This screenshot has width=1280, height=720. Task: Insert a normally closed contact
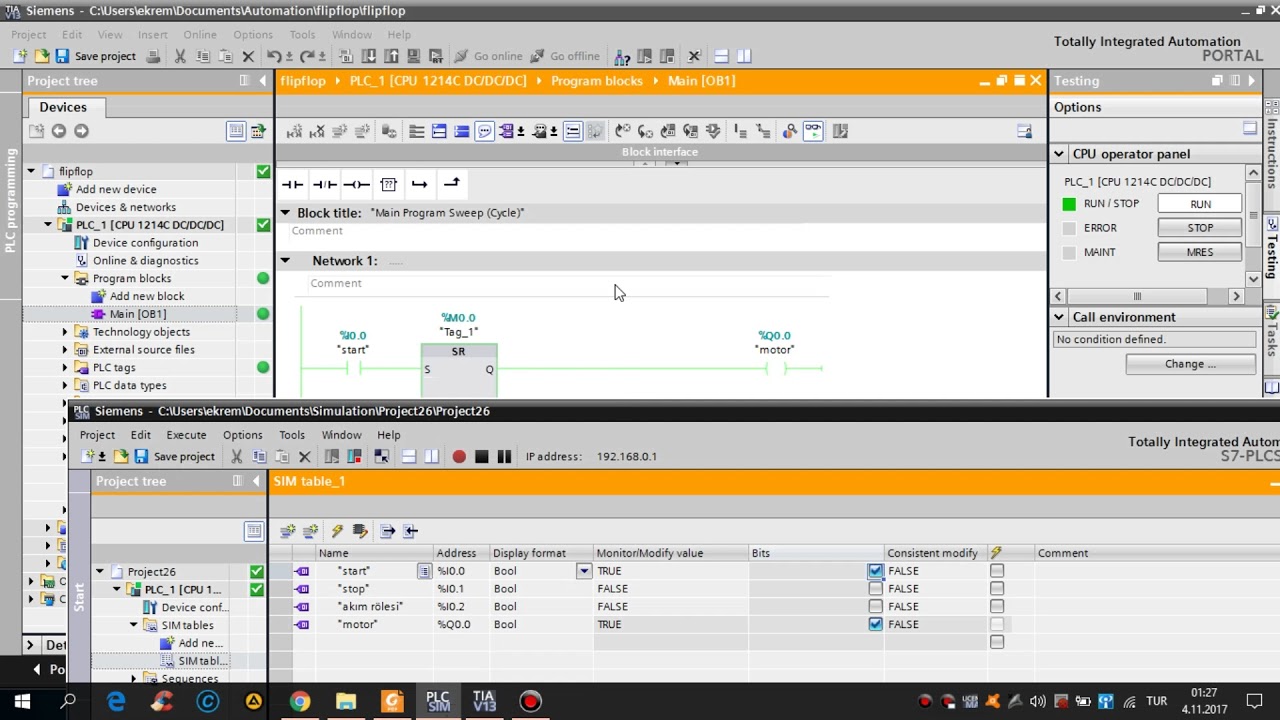point(324,184)
